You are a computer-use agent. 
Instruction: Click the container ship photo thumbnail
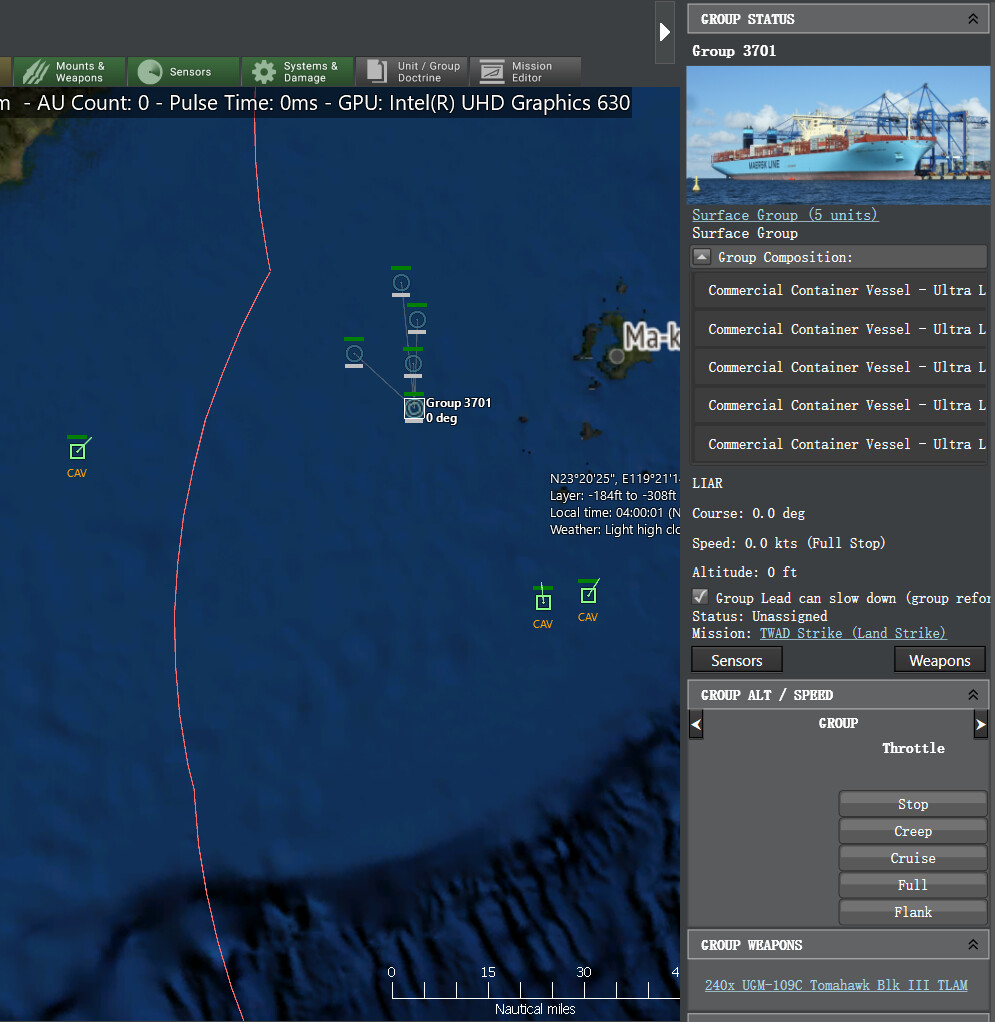pyautogui.click(x=839, y=135)
